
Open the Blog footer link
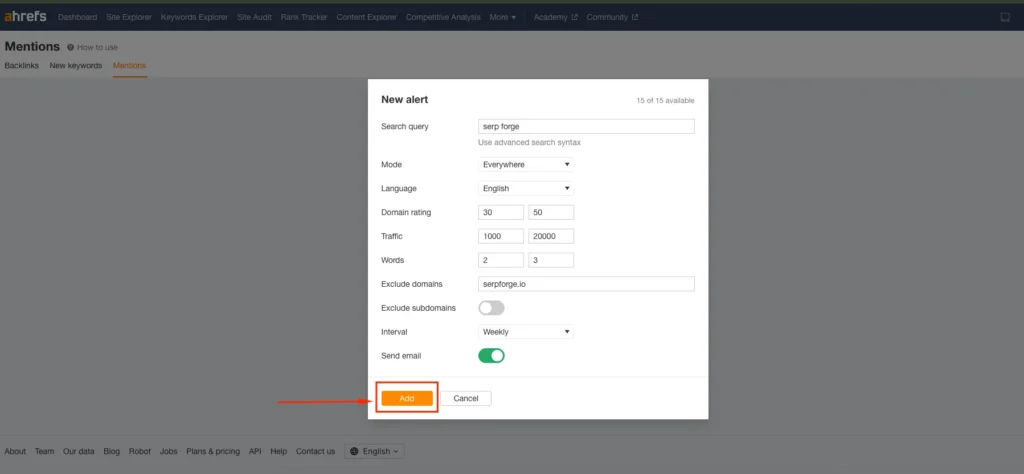(x=112, y=451)
